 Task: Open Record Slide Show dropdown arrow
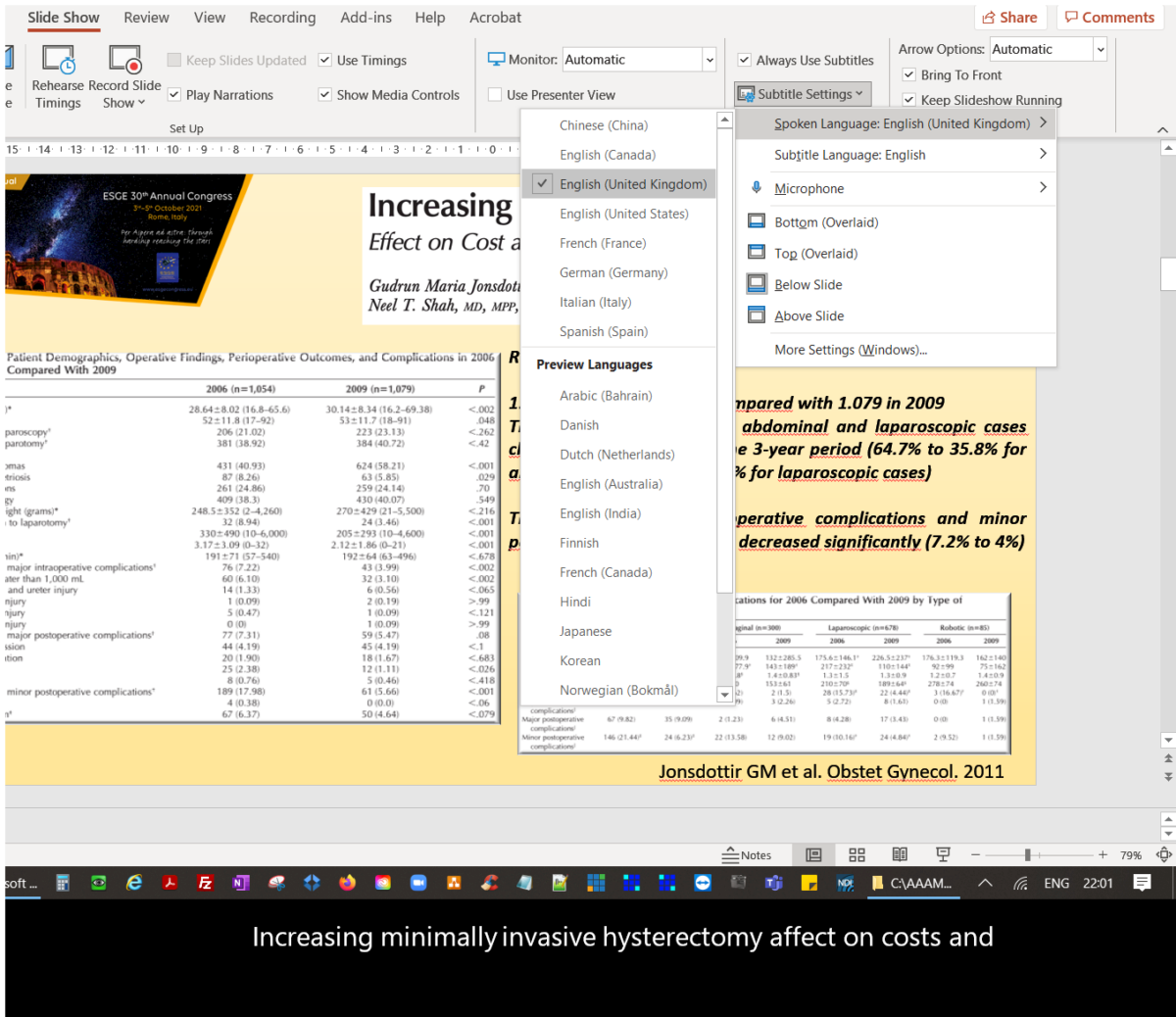[141, 103]
